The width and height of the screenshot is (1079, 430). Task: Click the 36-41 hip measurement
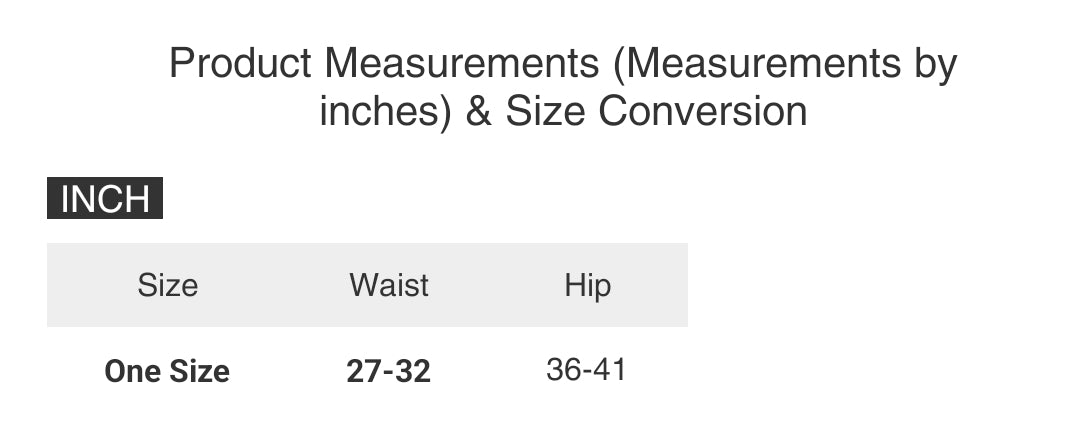587,370
